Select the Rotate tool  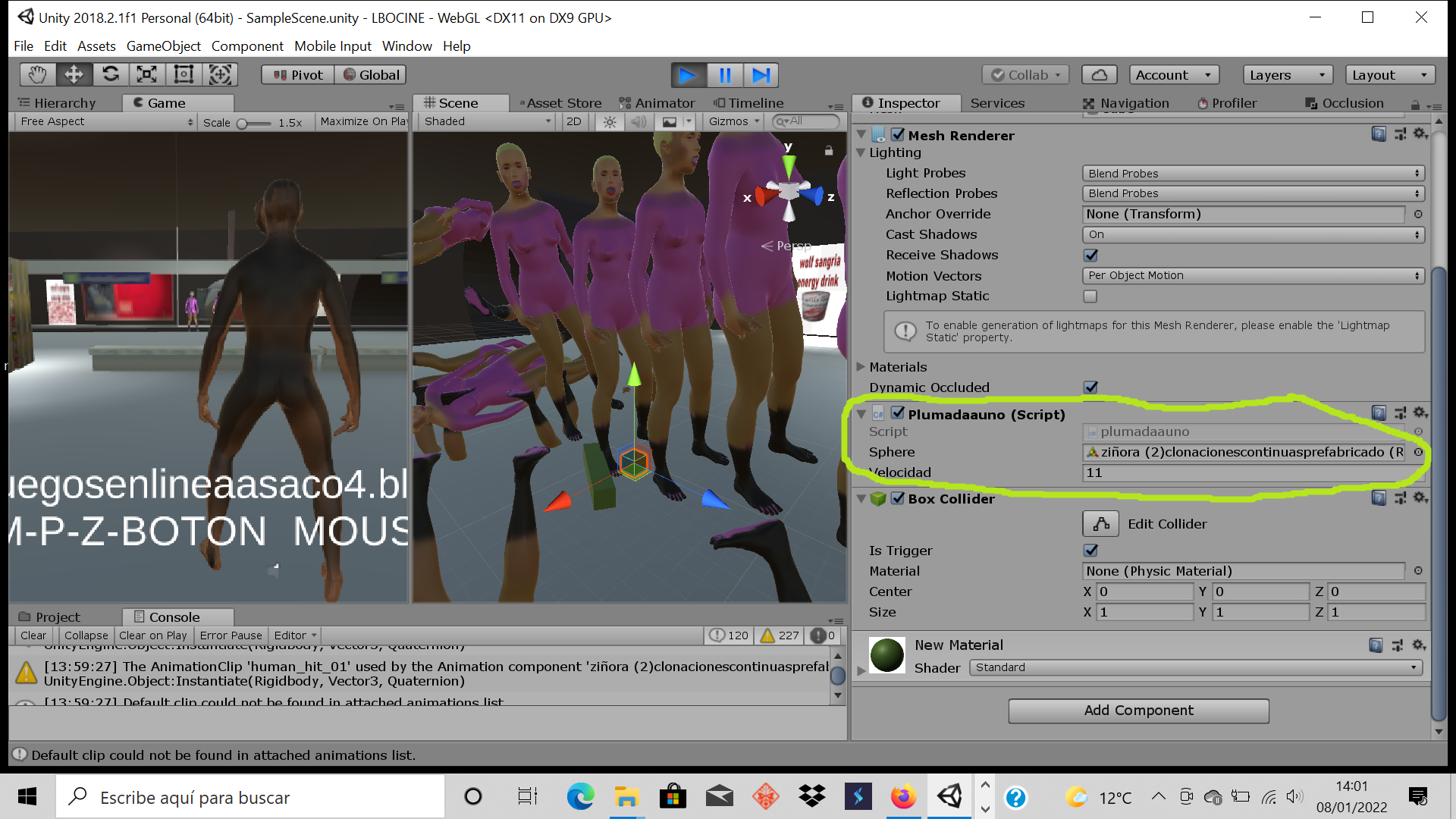pos(111,74)
